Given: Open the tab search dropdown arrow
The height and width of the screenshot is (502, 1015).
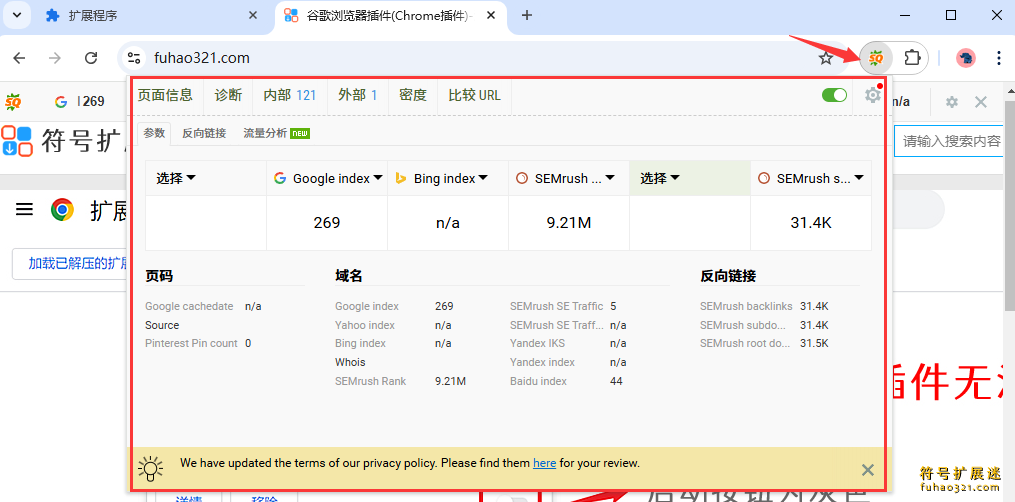Looking at the screenshot, I should [x=16, y=16].
